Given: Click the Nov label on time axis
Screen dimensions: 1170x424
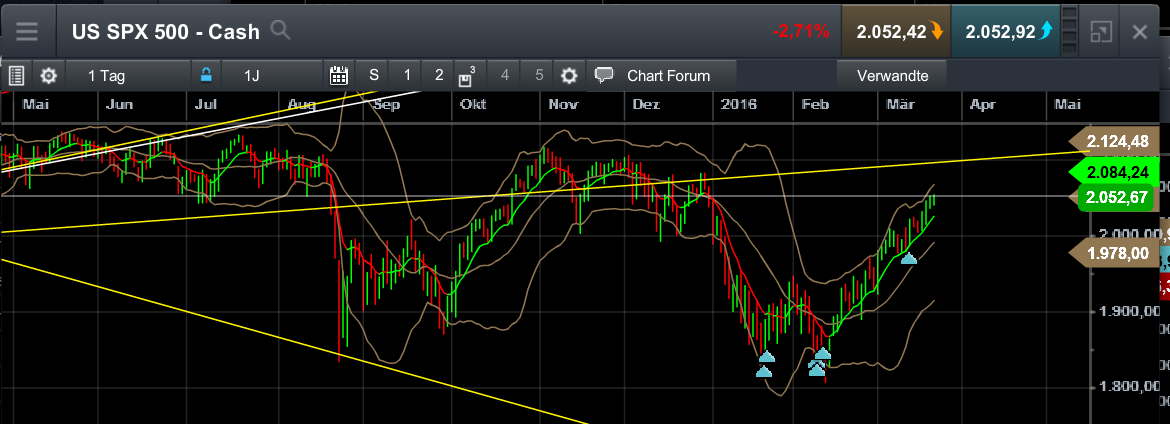Looking at the screenshot, I should [x=563, y=105].
